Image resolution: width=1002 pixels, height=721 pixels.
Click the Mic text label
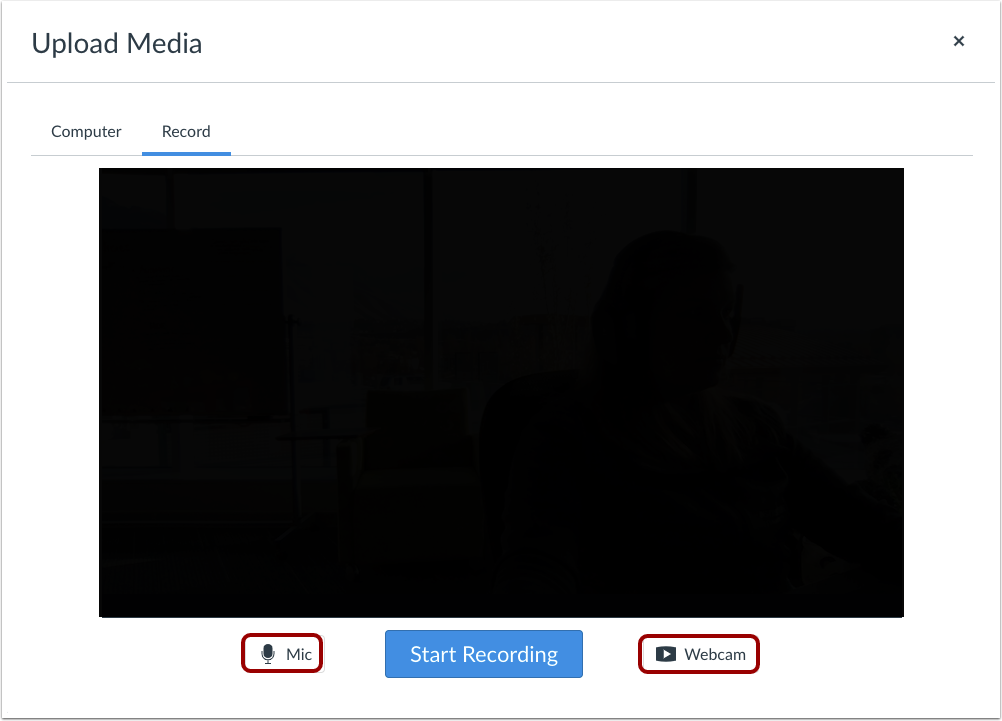pos(298,655)
